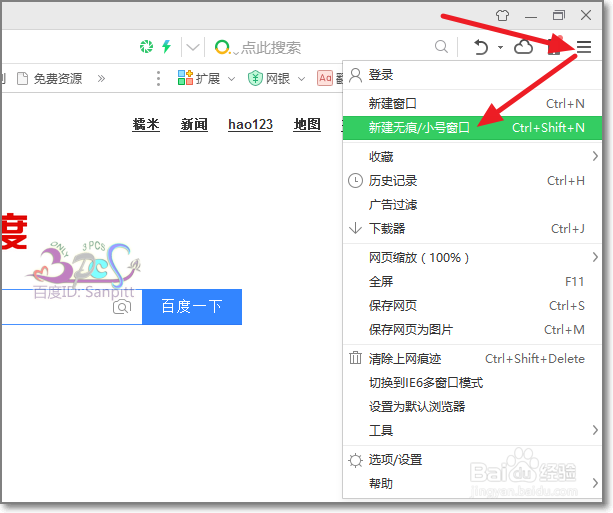
Task: Click the 网银 shield icon
Action: [x=255, y=78]
